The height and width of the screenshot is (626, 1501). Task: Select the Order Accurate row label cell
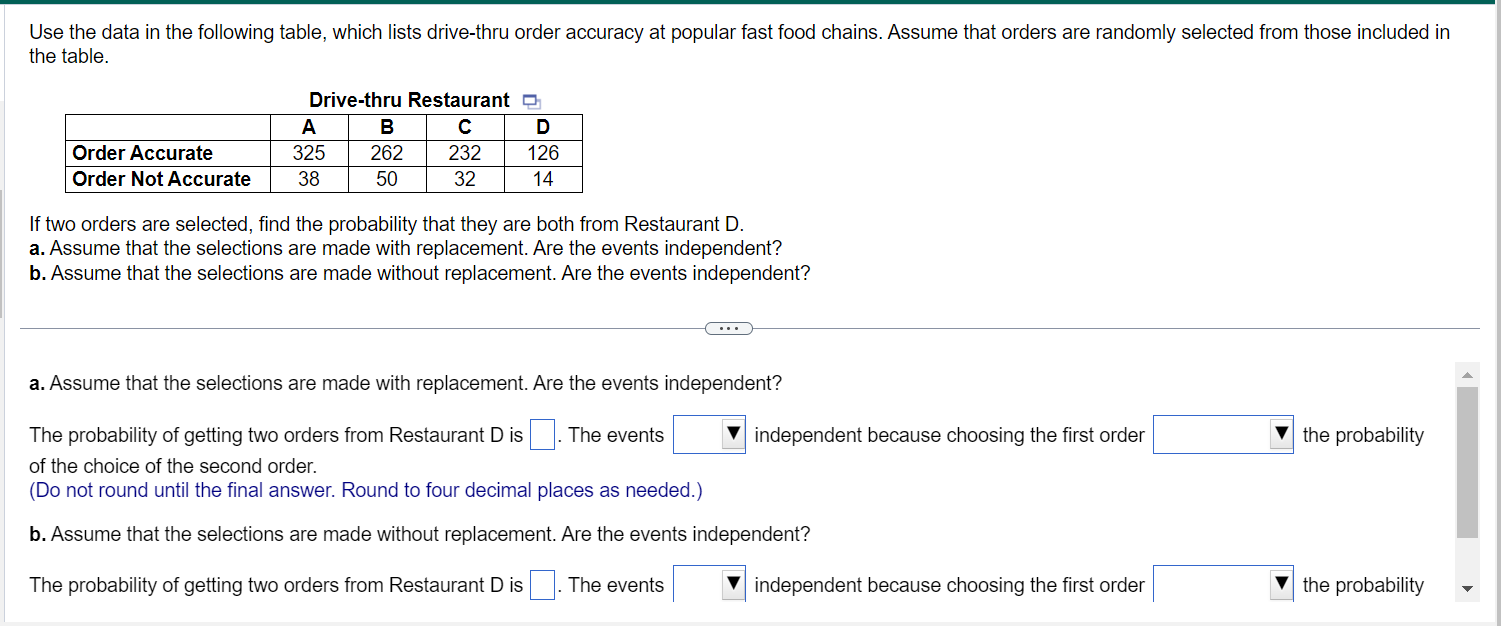[140, 153]
